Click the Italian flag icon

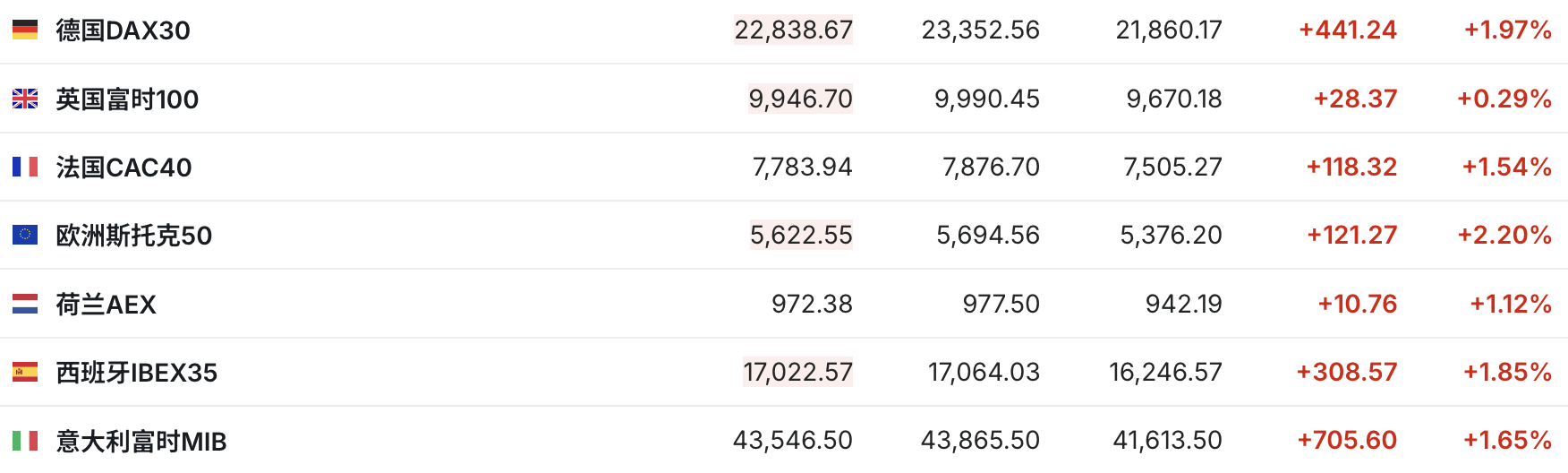pyautogui.click(x=25, y=440)
